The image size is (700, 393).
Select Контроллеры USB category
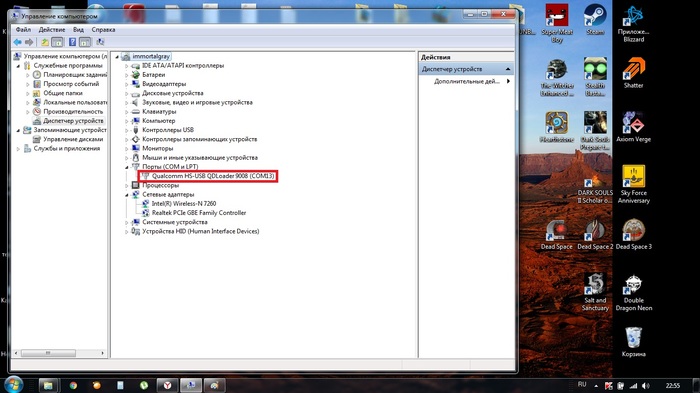coord(168,130)
